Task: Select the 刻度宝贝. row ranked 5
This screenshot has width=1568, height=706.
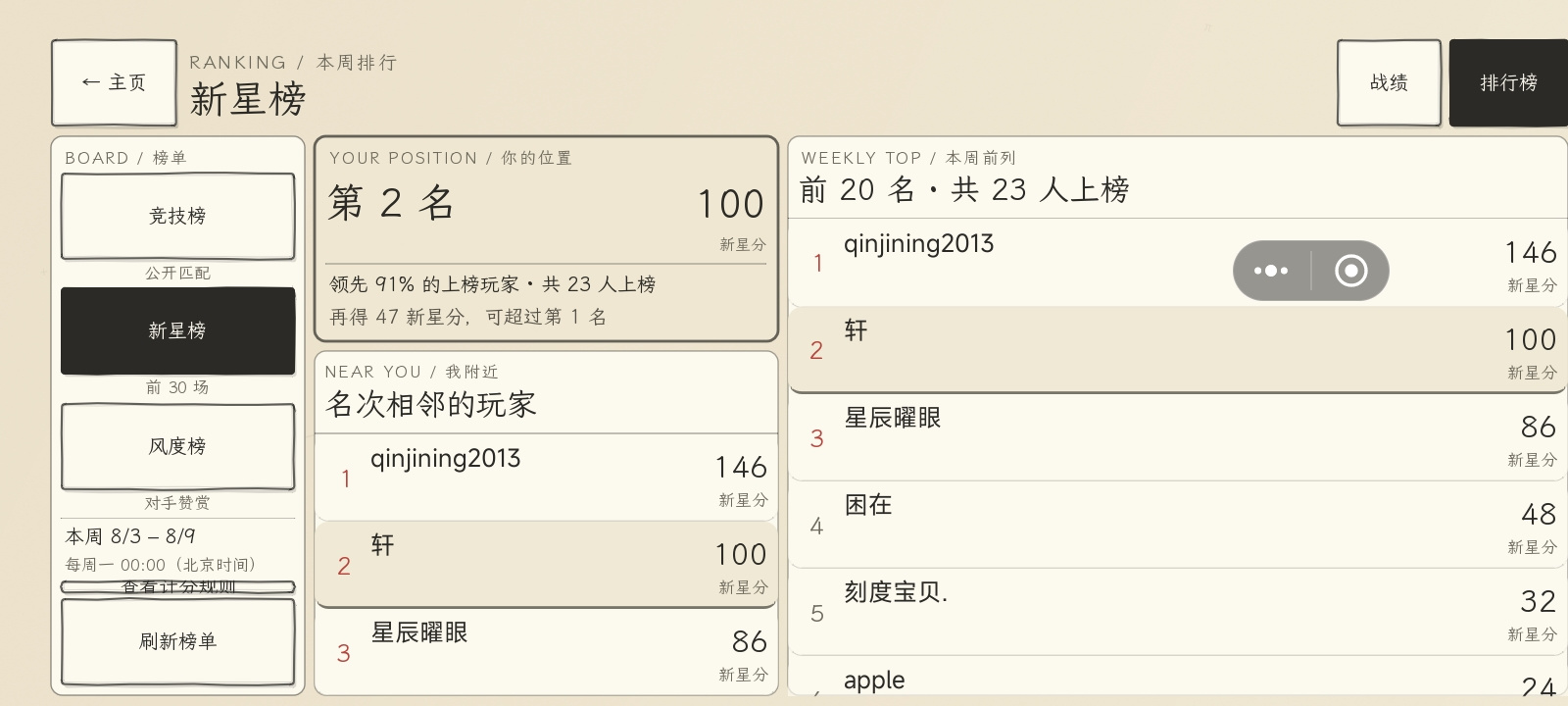Action: tap(1177, 612)
